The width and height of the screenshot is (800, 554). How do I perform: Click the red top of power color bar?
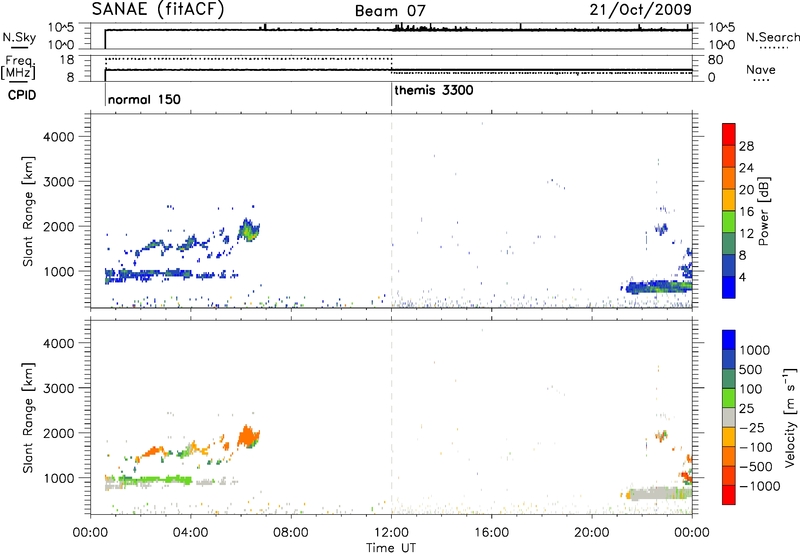(729, 134)
